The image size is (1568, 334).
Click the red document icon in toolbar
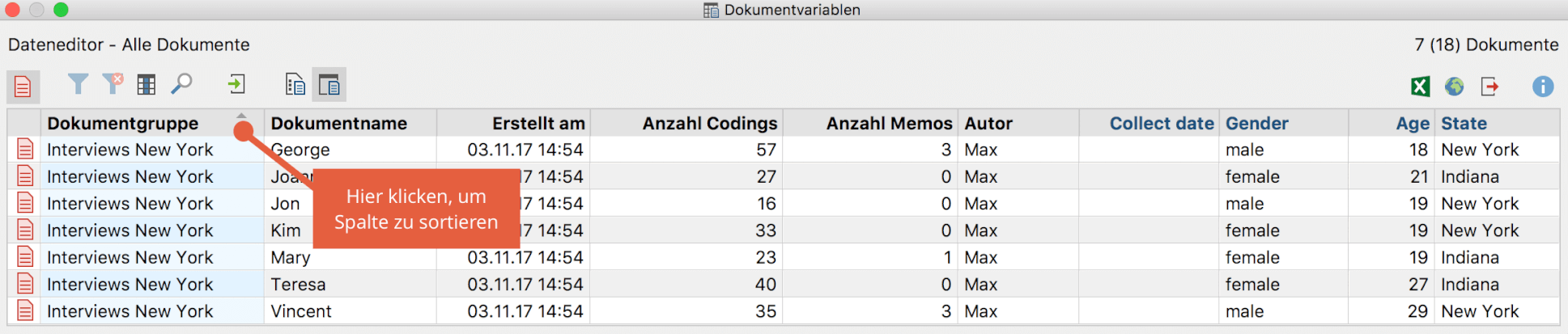[x=23, y=86]
